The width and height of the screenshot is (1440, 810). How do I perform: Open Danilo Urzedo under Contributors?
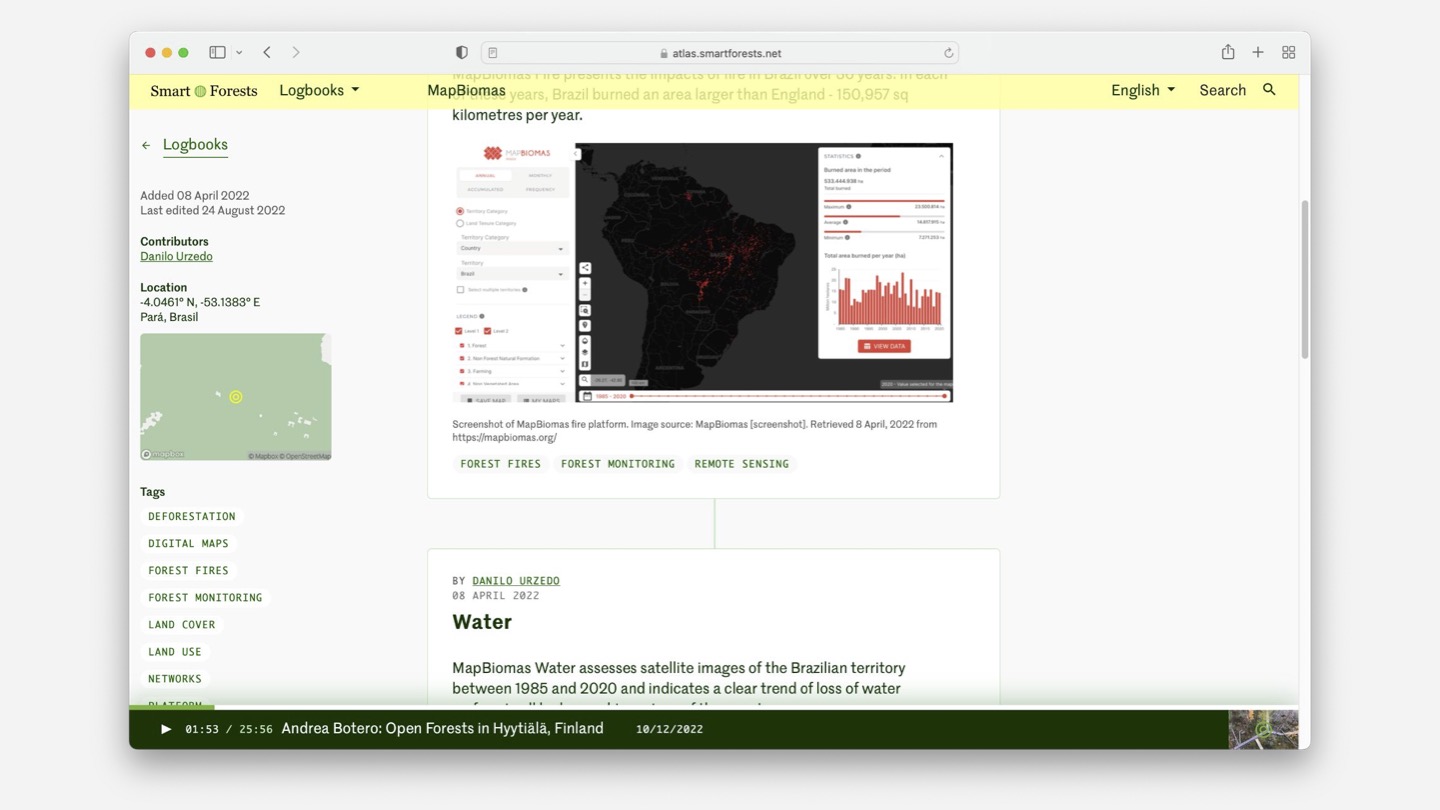tap(176, 256)
